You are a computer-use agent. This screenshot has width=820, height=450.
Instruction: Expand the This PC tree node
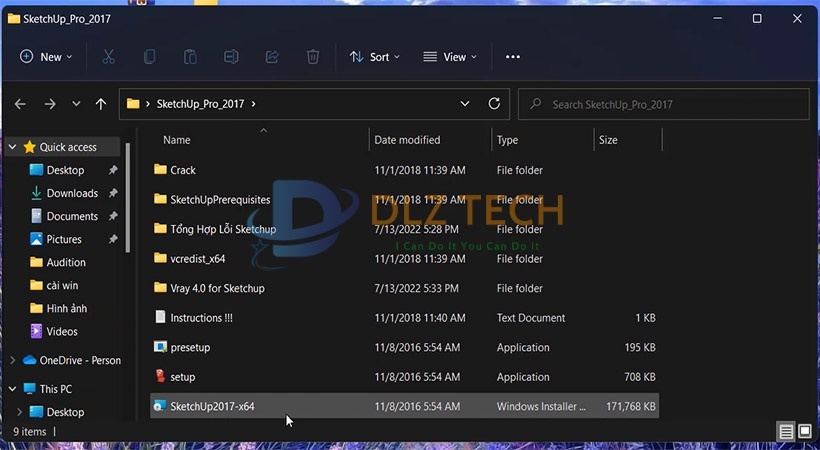[x=13, y=389]
